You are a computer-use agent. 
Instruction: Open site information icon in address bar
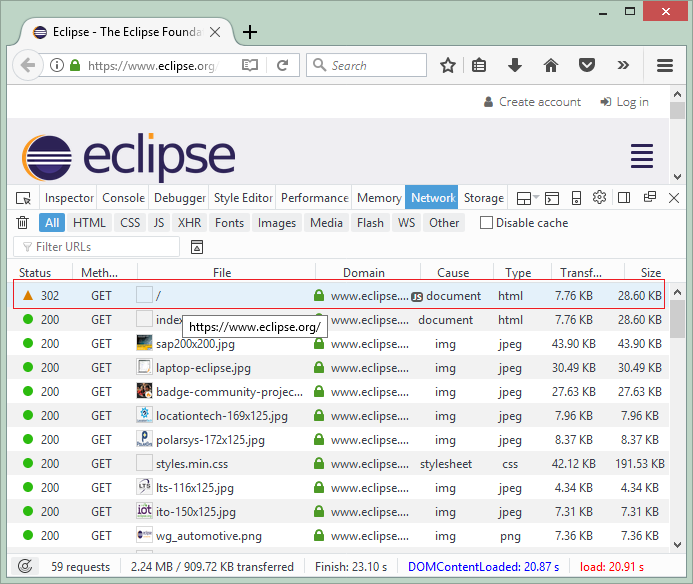(x=57, y=65)
